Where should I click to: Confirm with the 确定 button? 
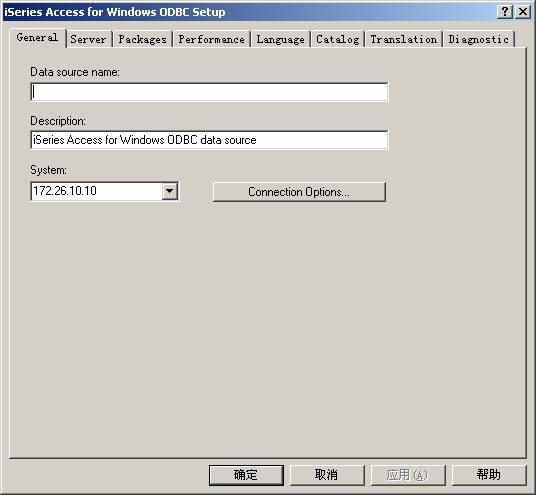[246, 475]
